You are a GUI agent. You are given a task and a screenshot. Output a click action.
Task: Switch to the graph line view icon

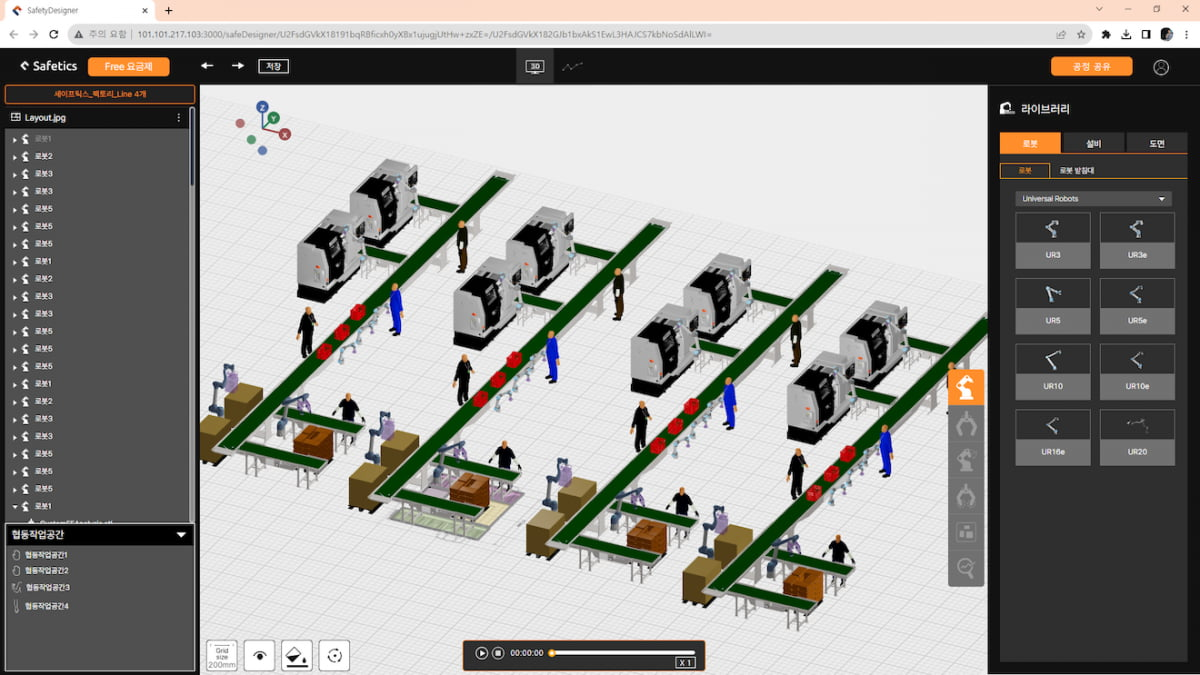pyautogui.click(x=571, y=67)
